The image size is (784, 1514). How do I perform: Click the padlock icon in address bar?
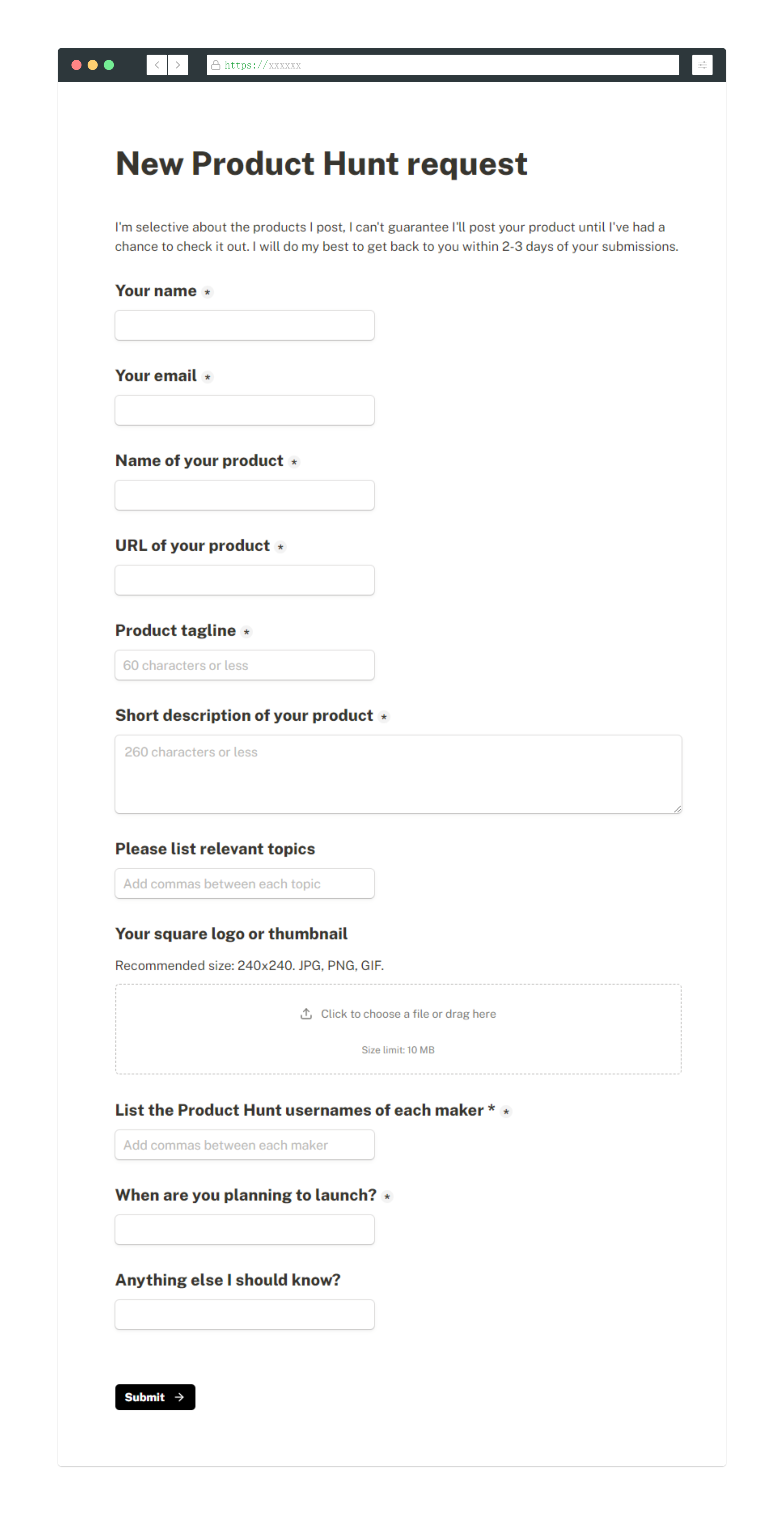point(216,65)
